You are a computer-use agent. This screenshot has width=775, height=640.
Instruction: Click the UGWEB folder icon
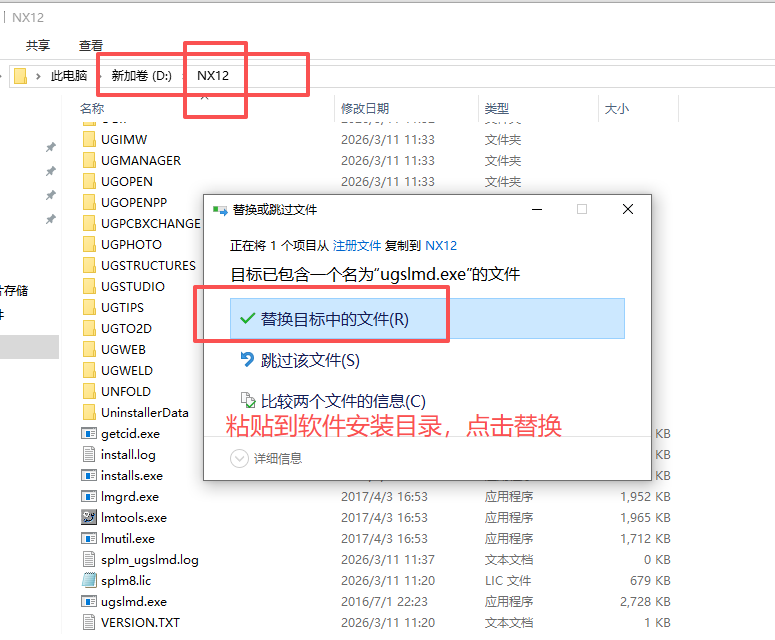pyautogui.click(x=89, y=349)
